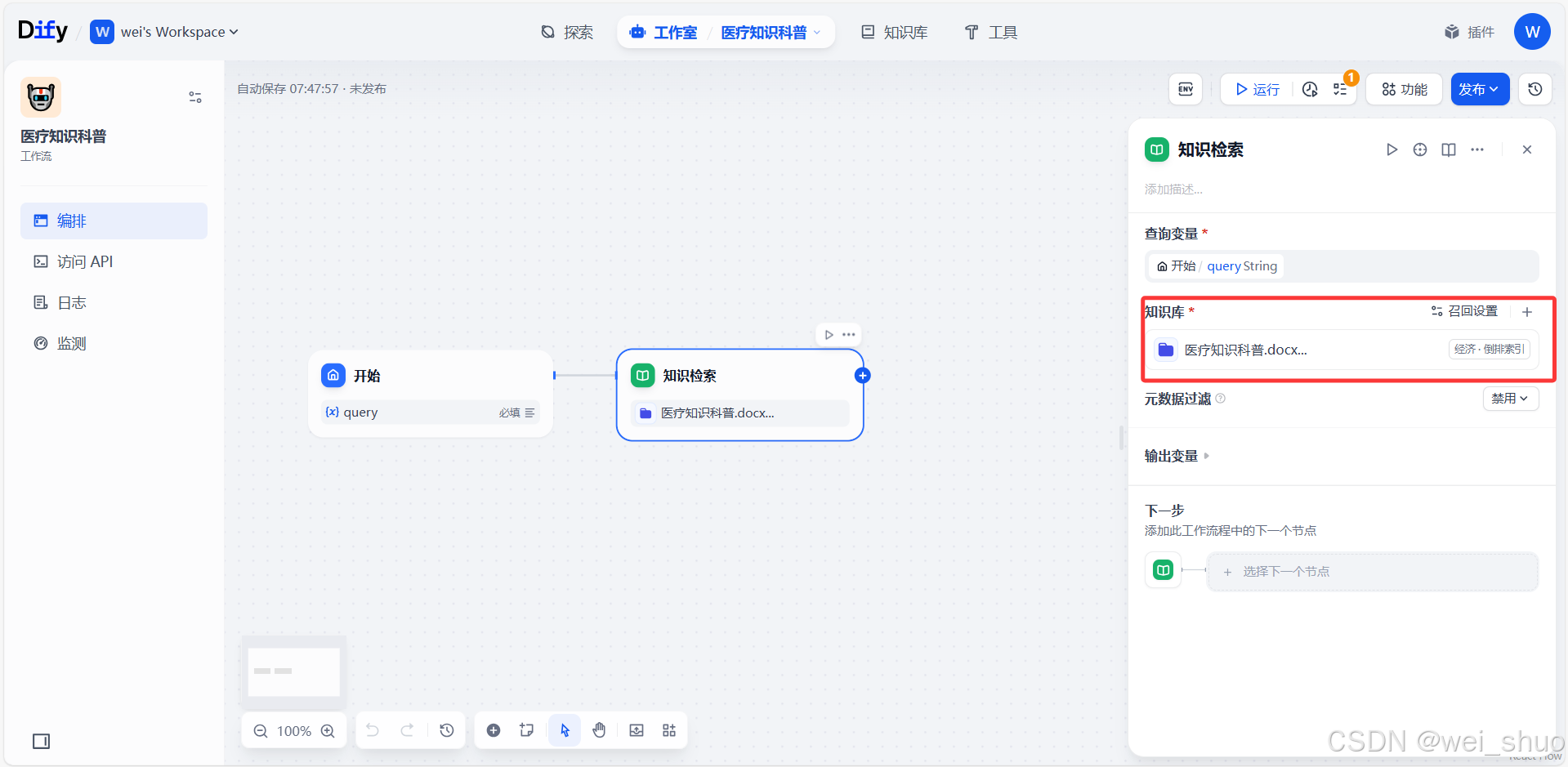Zoom out with the minus magnifier

tap(261, 731)
